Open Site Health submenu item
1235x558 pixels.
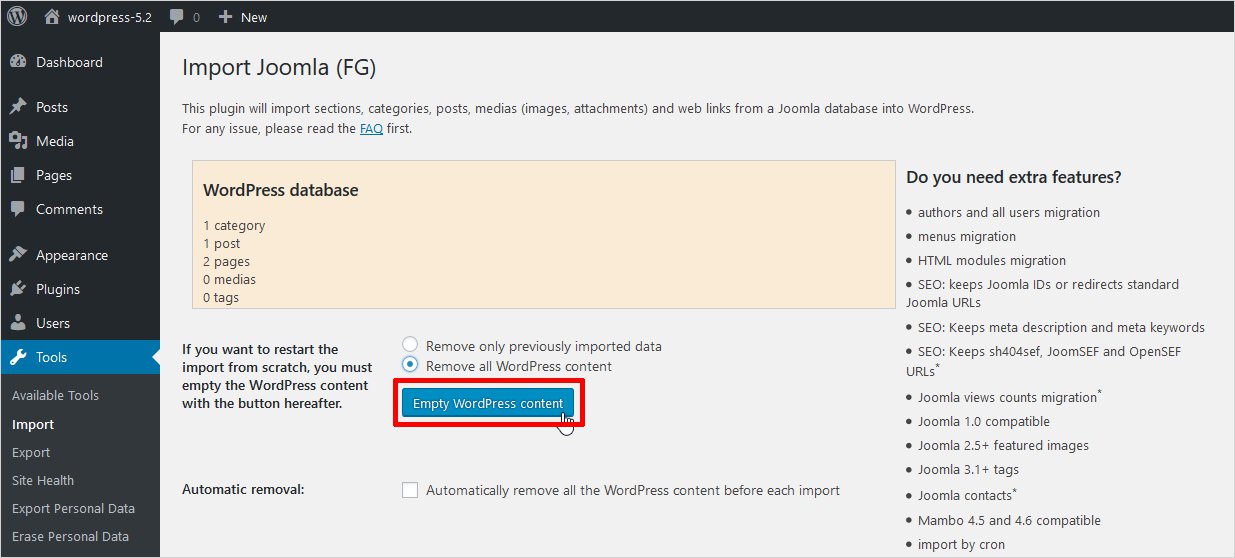coord(43,480)
